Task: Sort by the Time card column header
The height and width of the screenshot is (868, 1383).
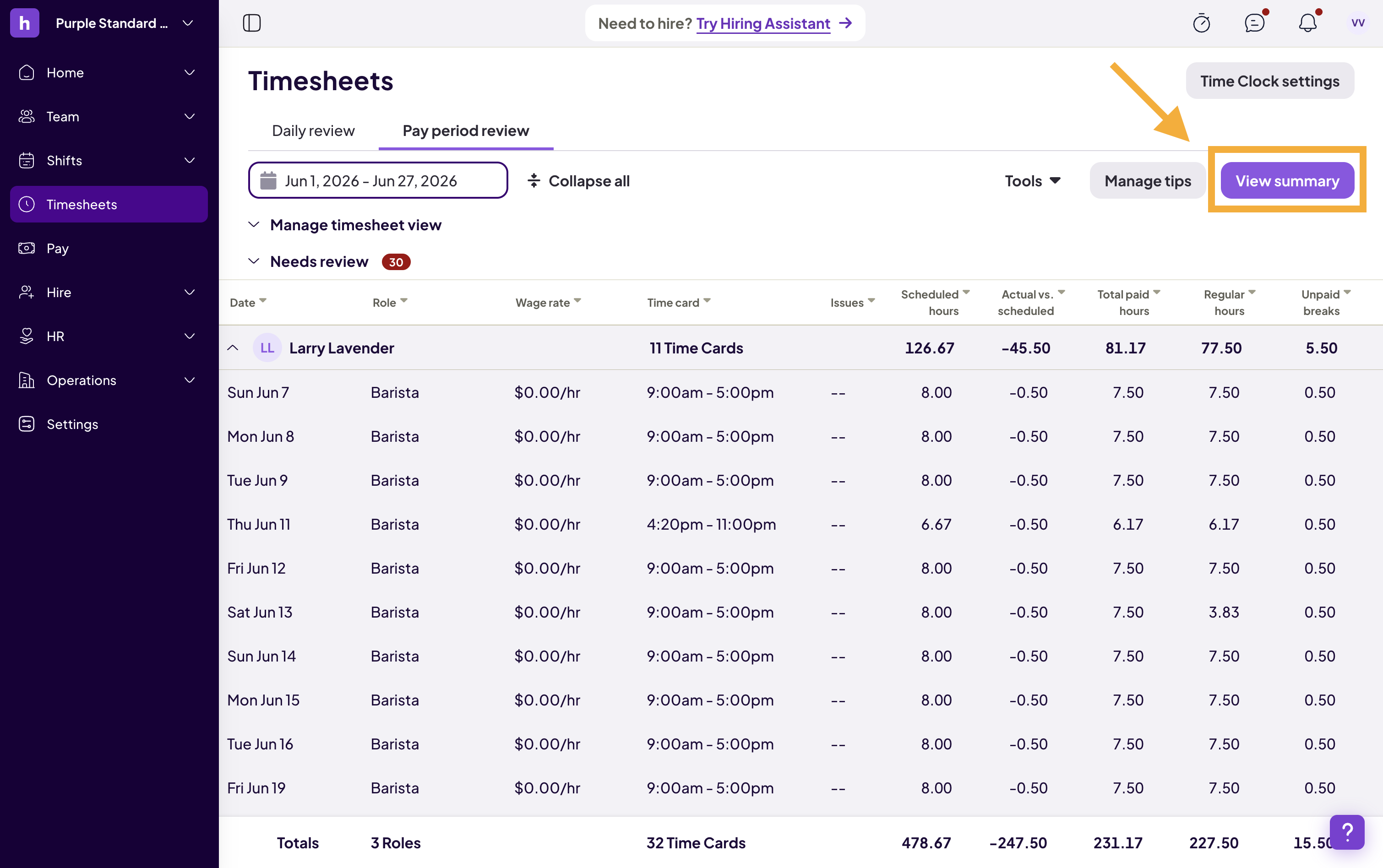Action: 679,303
